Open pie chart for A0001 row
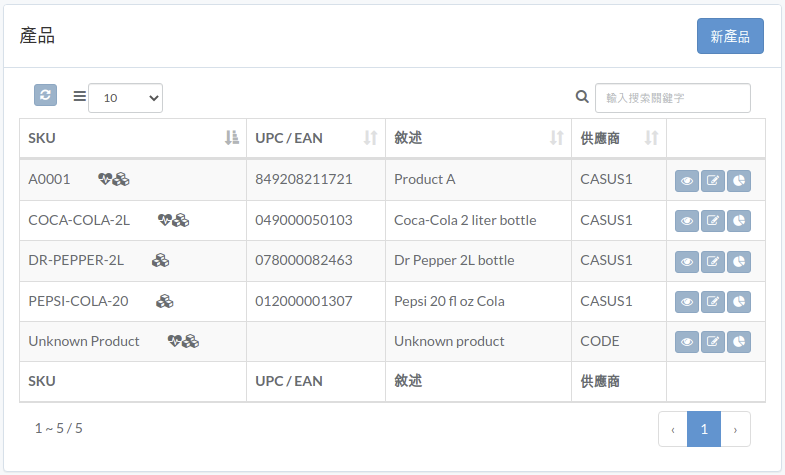Image resolution: width=785 pixels, height=475 pixels. tap(739, 181)
